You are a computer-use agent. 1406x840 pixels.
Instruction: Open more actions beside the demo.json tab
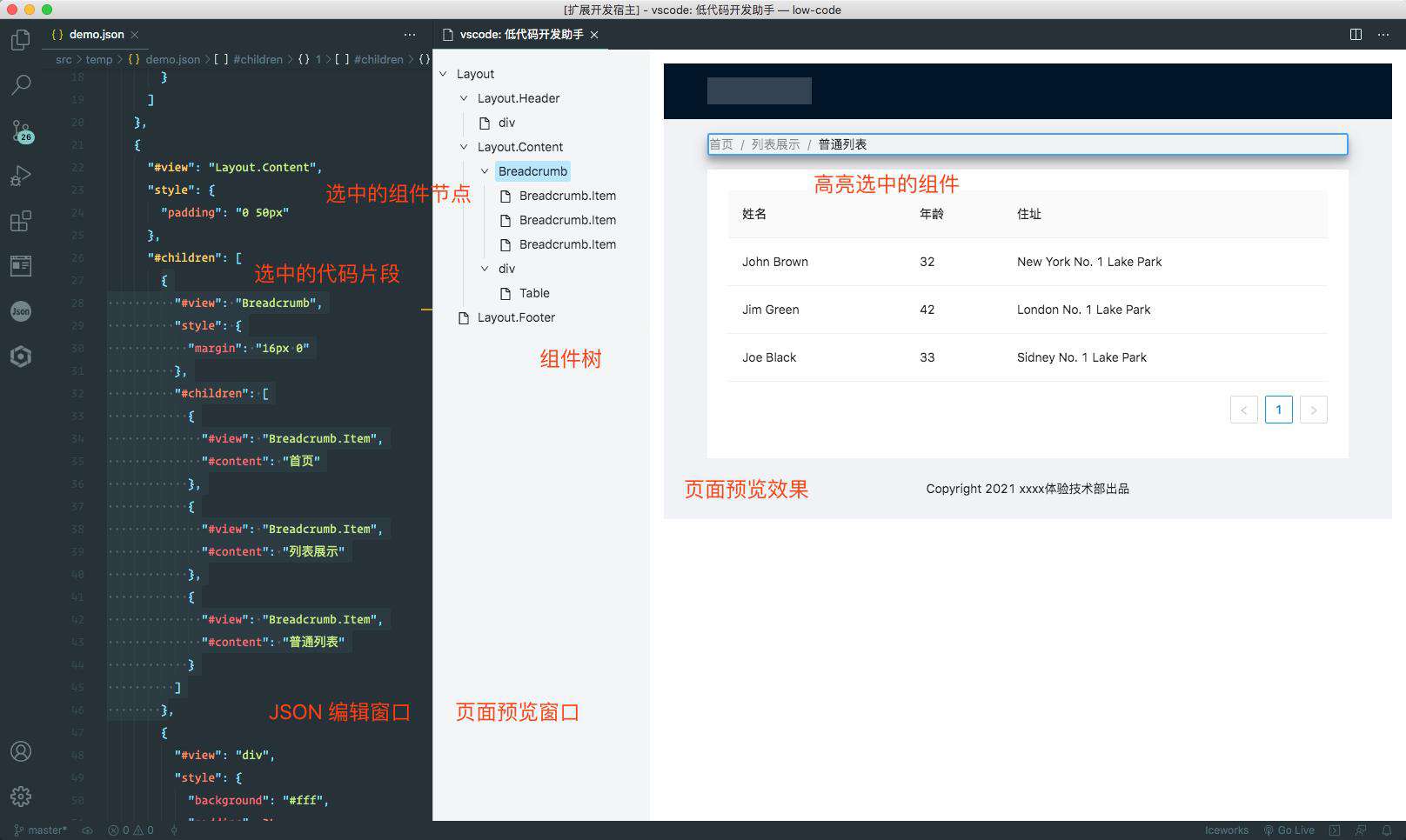click(x=410, y=34)
